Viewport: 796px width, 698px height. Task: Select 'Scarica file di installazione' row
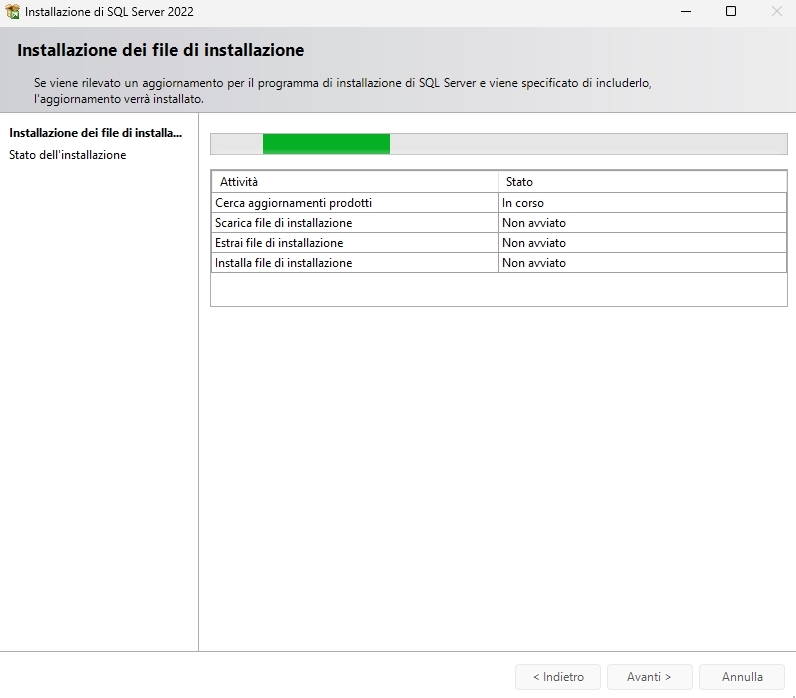coord(499,223)
